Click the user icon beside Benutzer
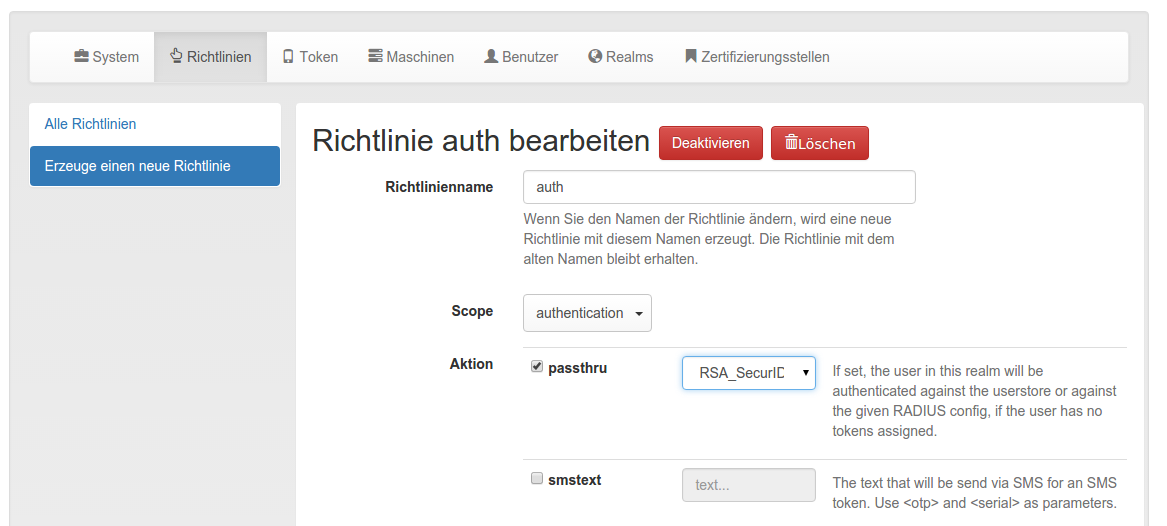Image resolution: width=1167 pixels, height=526 pixels. coord(491,57)
